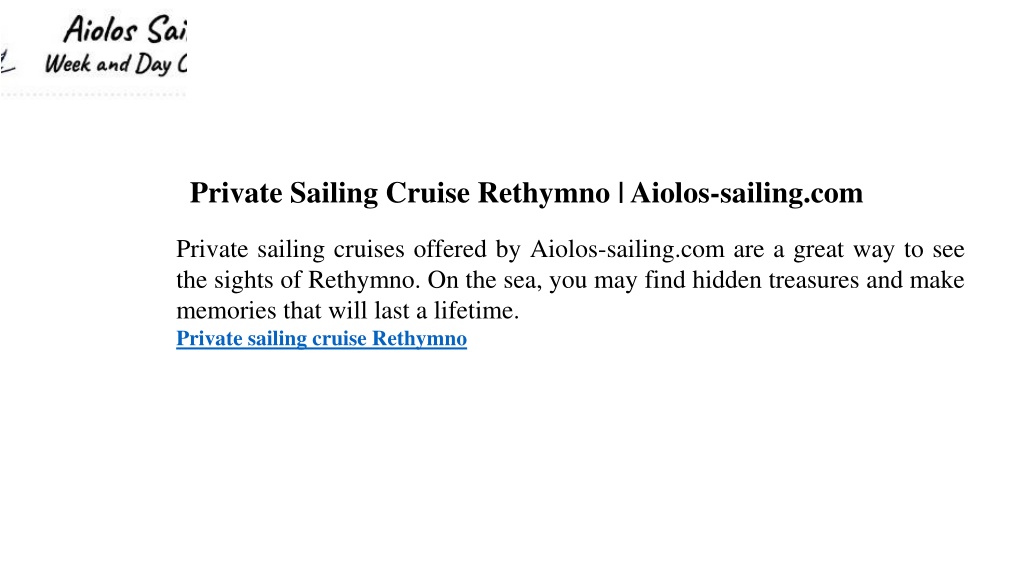Click the partial boat icon beside the logo
This screenshot has height=576, width=1024.
tap(7, 63)
